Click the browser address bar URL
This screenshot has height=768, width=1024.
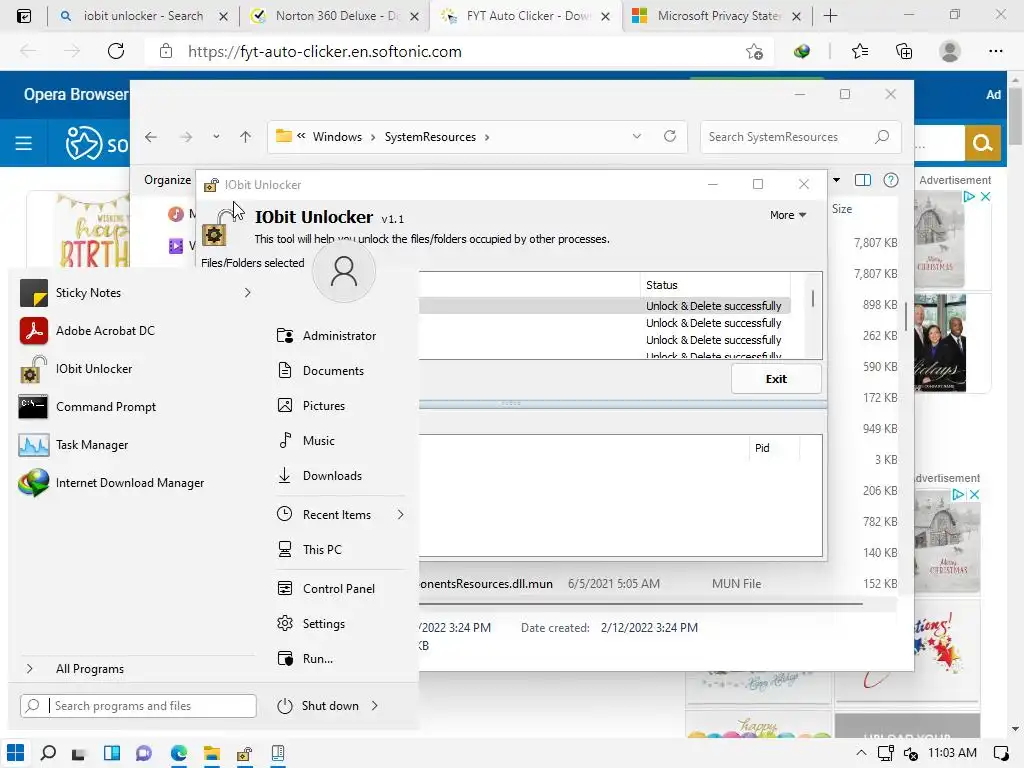coord(325,52)
